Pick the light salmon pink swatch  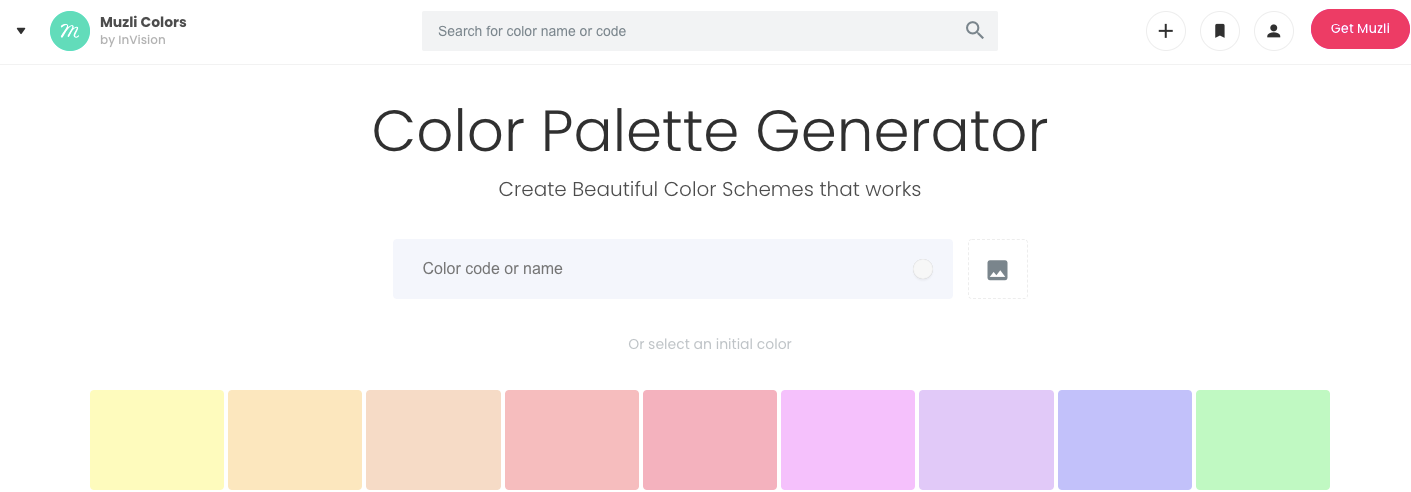tap(572, 440)
